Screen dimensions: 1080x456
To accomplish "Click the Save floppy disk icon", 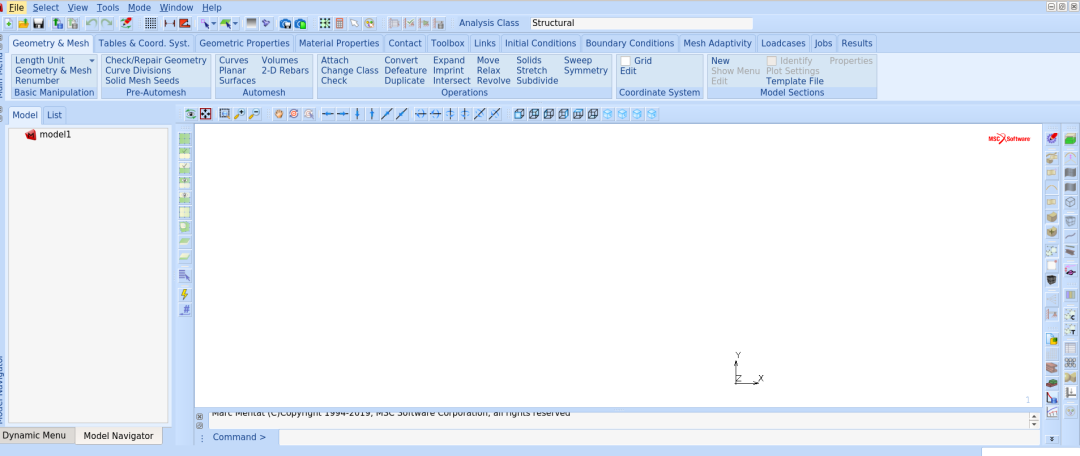I will [x=39, y=23].
